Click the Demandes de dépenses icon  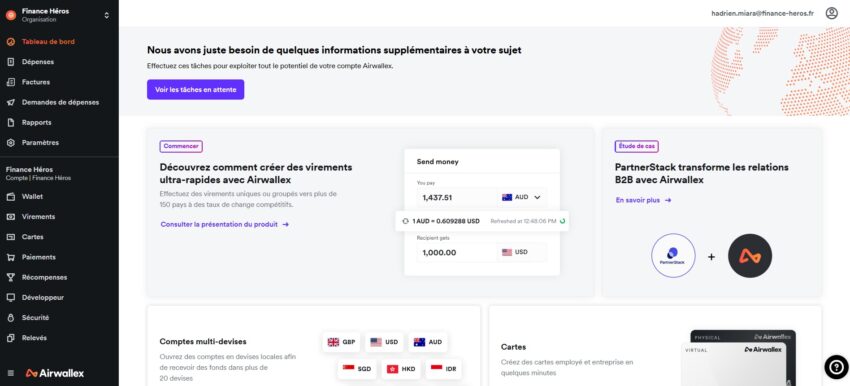tap(10, 102)
